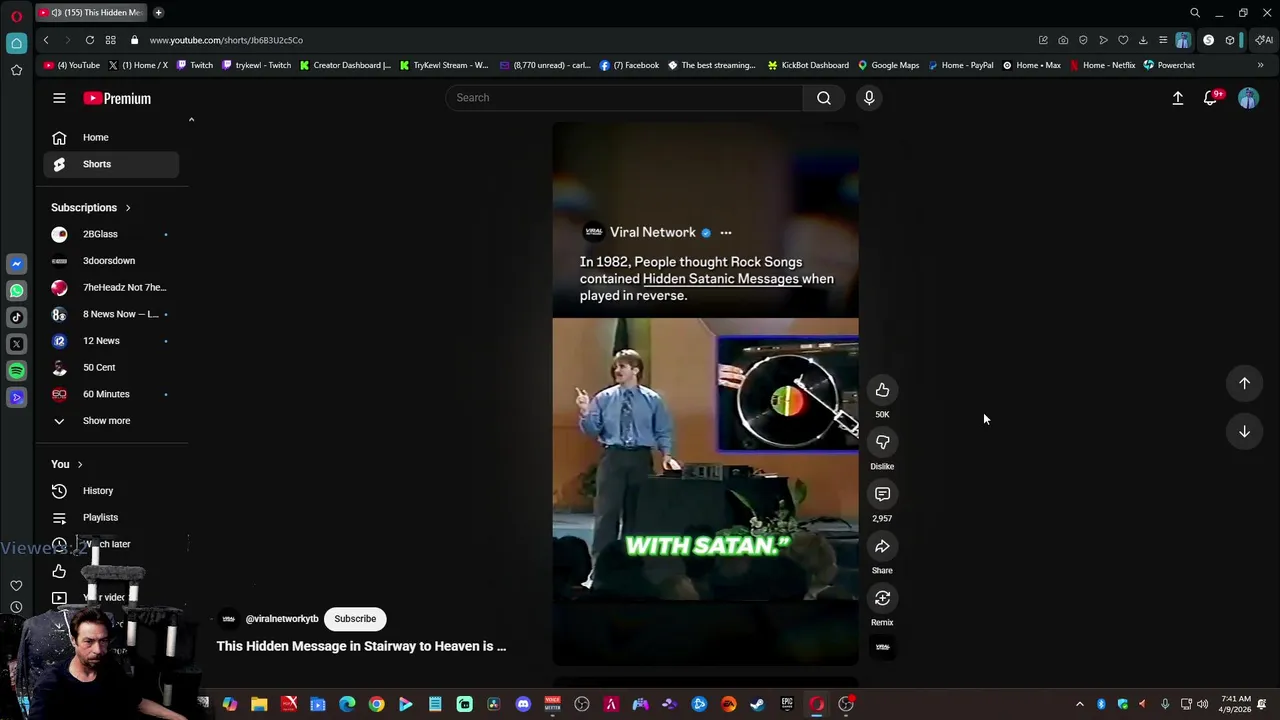
Task: Open the Google Maps bookmark
Action: click(x=888, y=65)
